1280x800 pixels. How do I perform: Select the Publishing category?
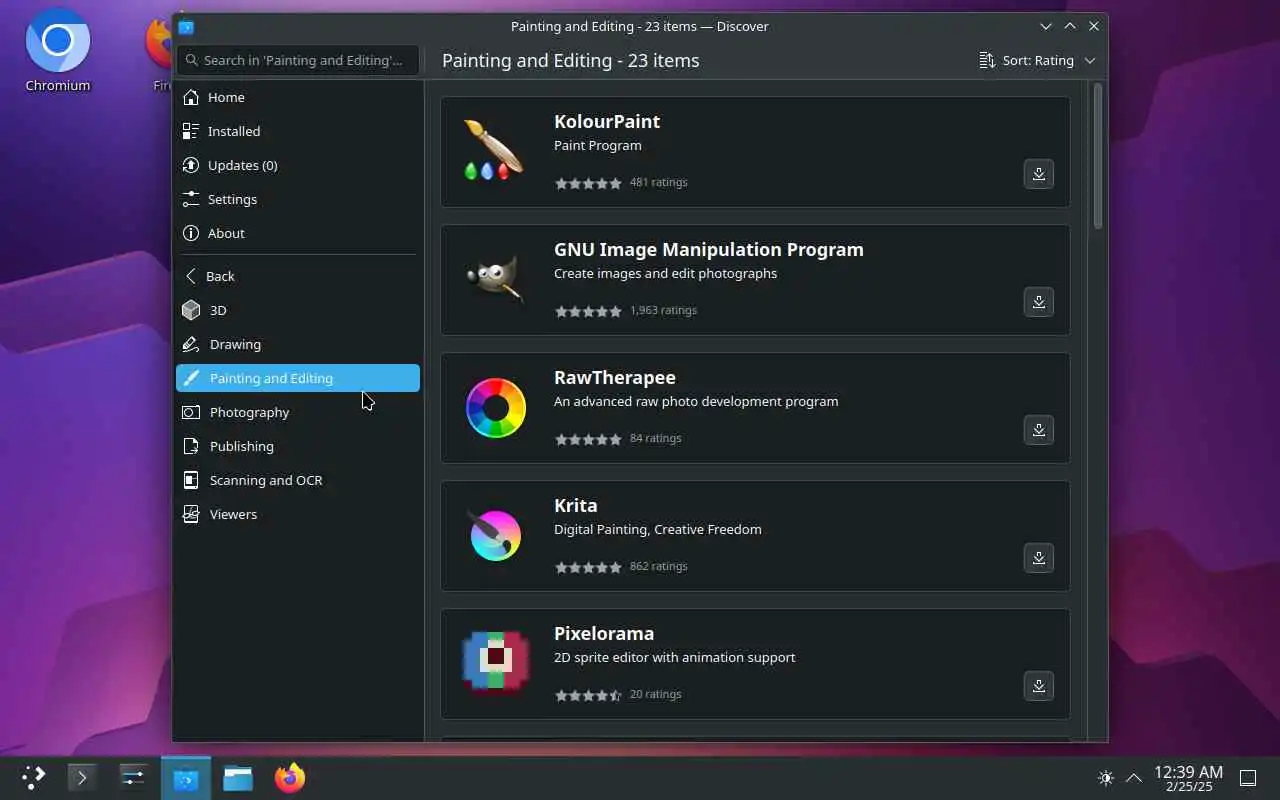298,446
